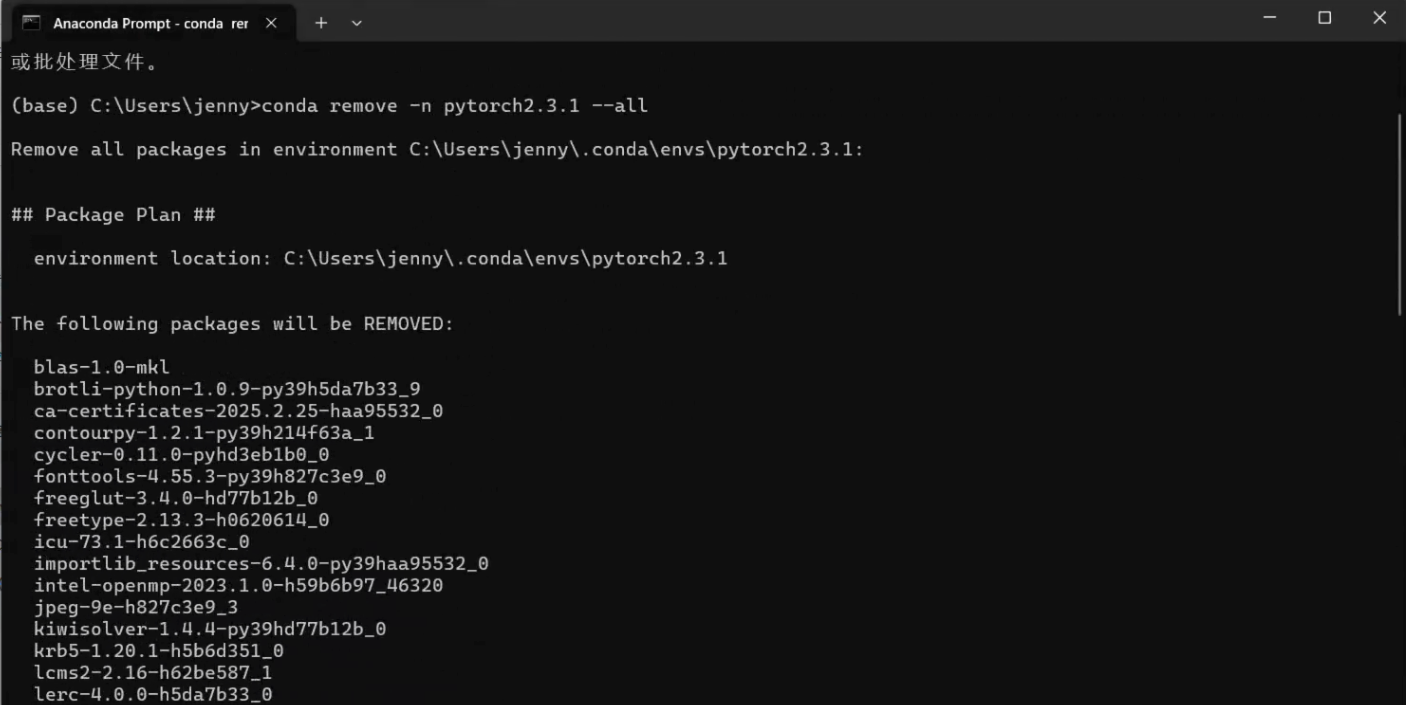This screenshot has height=705, width=1406.
Task: Expand the new tab profile dropdown chevron
Action: (x=357, y=23)
